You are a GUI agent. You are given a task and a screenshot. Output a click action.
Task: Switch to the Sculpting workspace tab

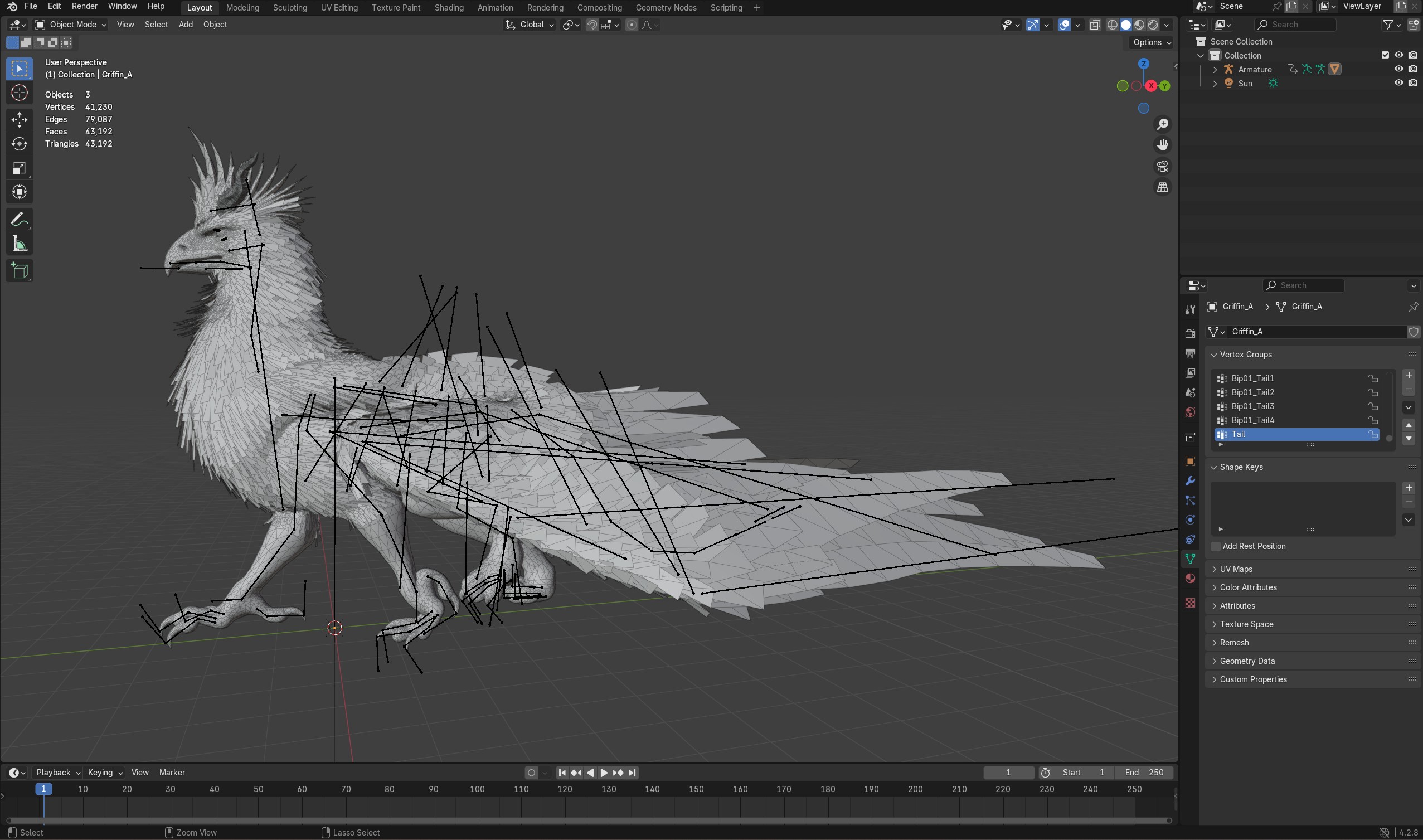(x=290, y=7)
